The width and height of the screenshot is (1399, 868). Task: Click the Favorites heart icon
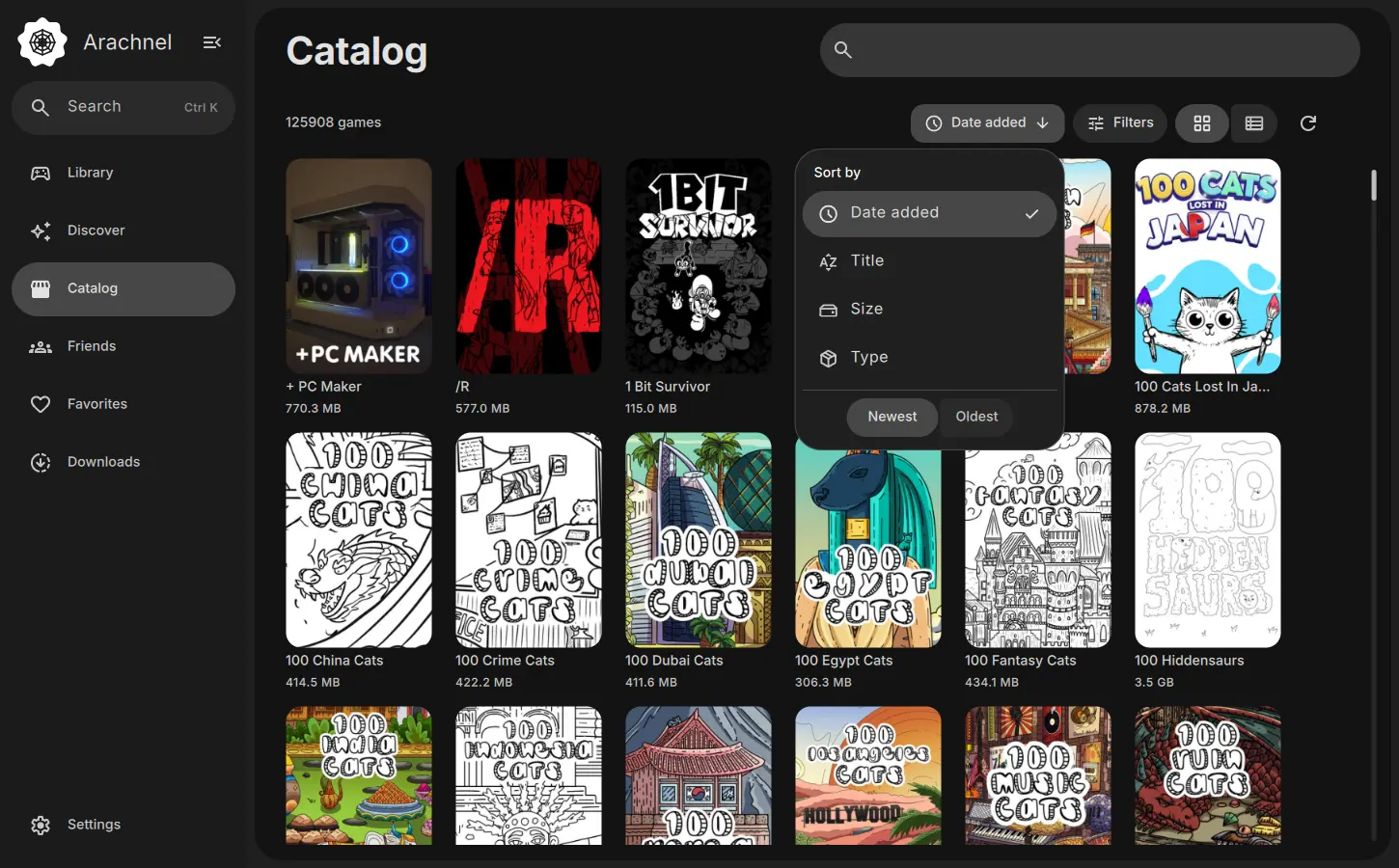coord(41,404)
